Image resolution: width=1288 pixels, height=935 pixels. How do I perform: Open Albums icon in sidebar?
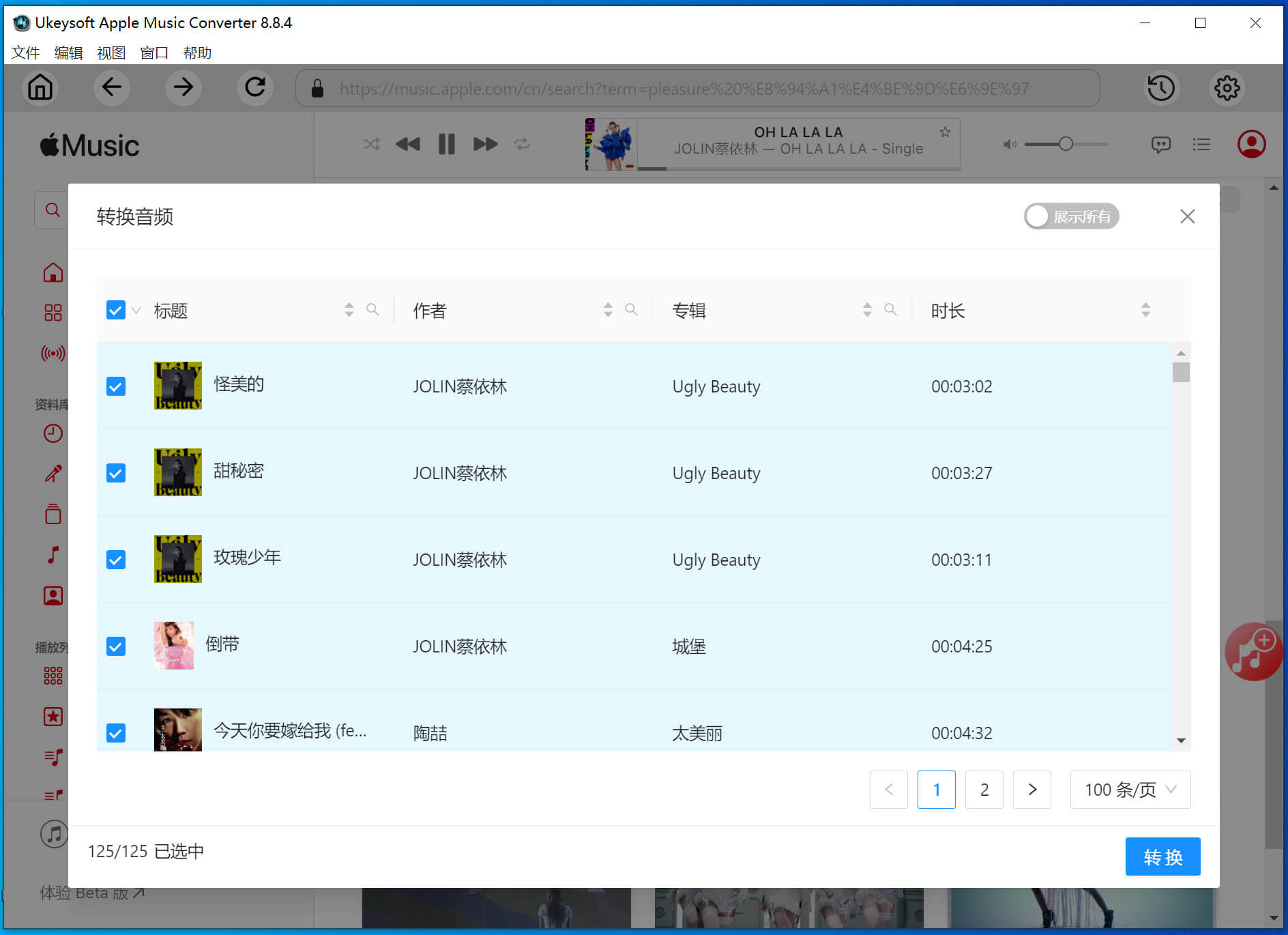53,514
